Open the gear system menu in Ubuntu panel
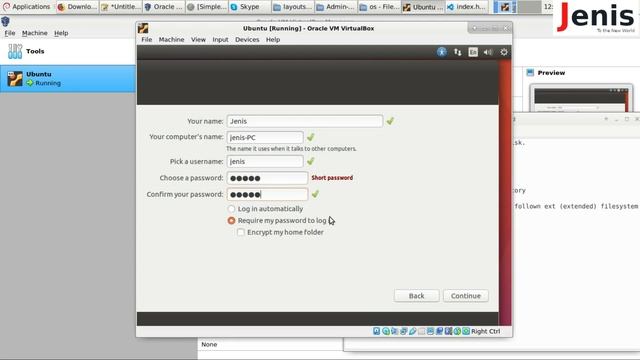 tap(504, 52)
